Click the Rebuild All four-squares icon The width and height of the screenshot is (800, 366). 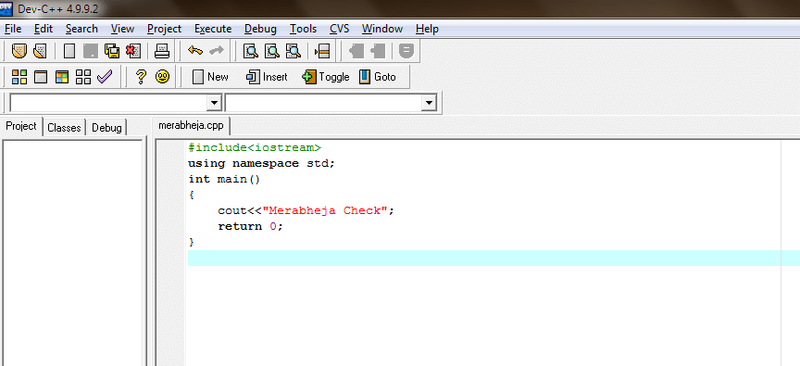[x=83, y=77]
